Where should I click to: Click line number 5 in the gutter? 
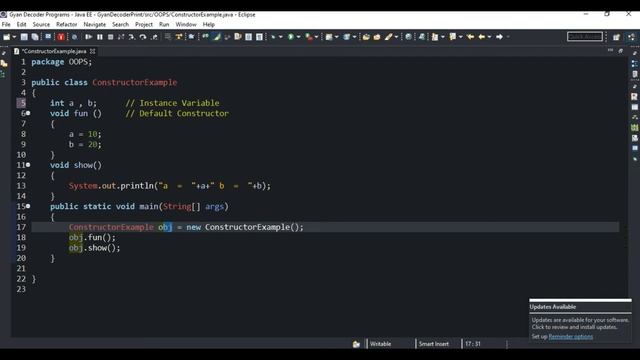[23, 103]
